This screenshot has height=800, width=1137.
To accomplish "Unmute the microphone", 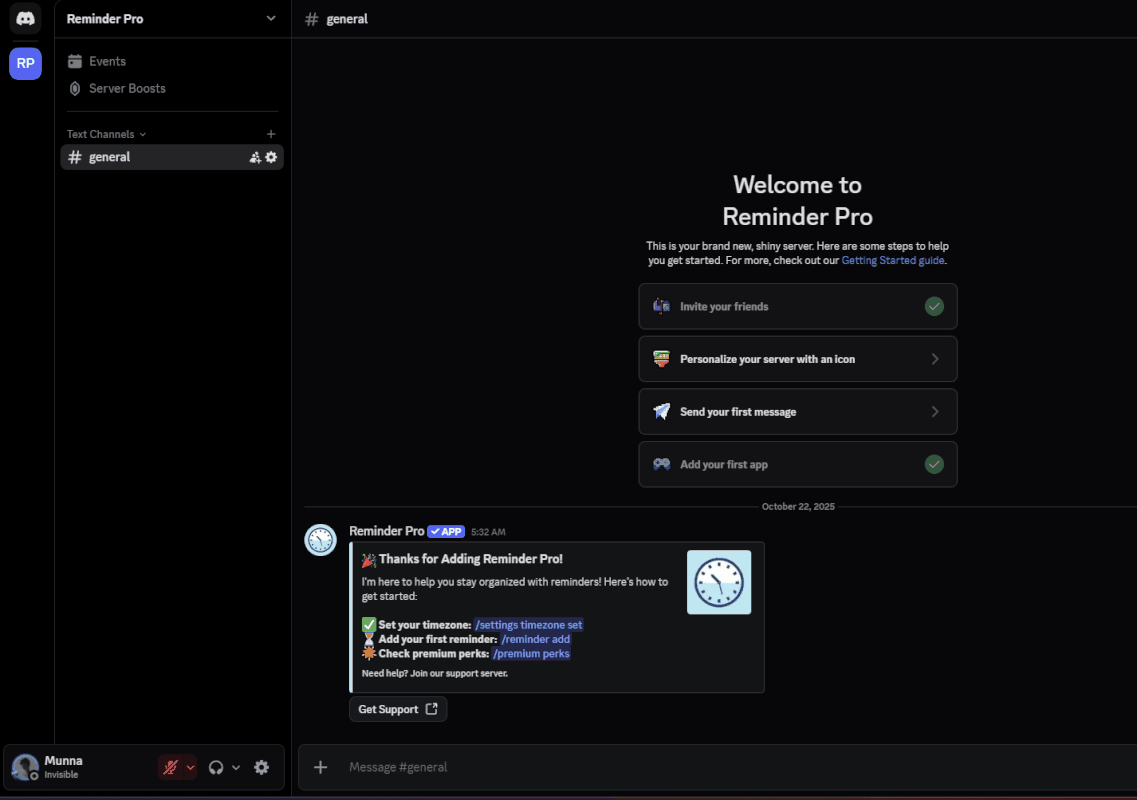I will (x=172, y=767).
